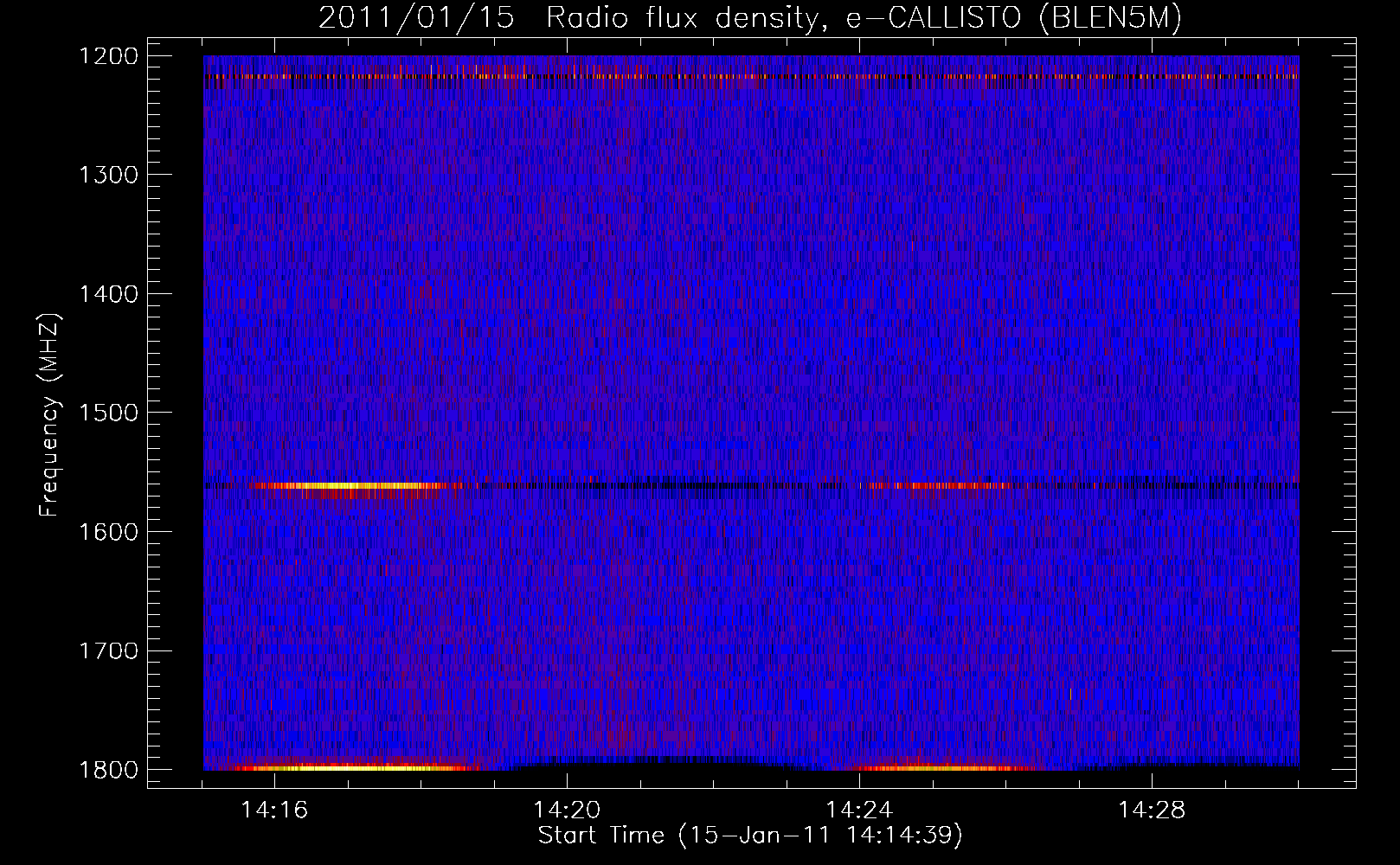
Task: Click the 'Start Time (15-Jan-11 14:14:39)' label
Action: coord(750,836)
